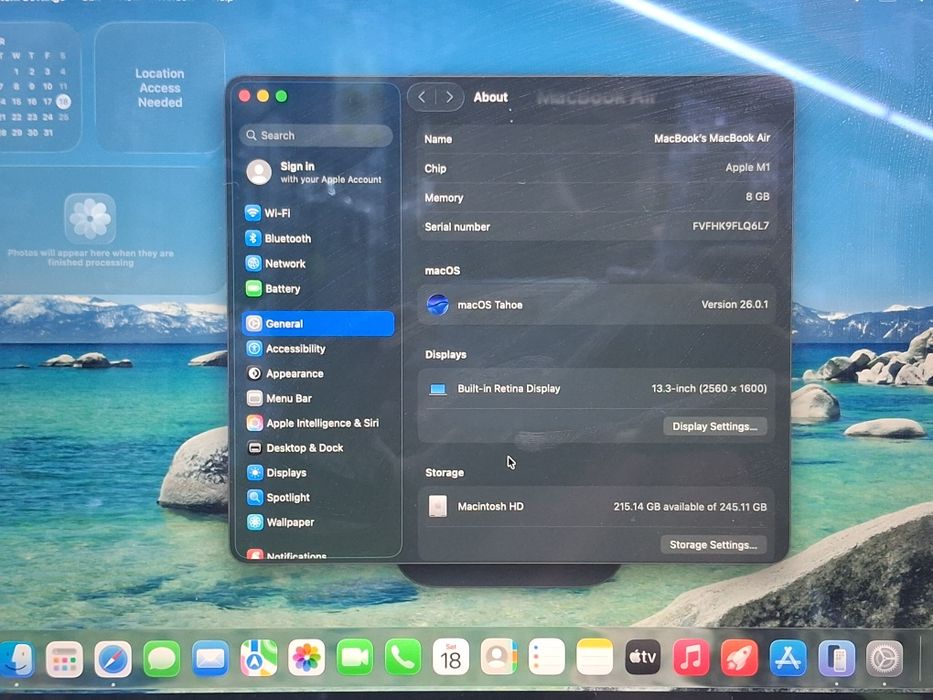The image size is (933, 700).
Task: Open Contacts from the Dock
Action: tap(499, 657)
